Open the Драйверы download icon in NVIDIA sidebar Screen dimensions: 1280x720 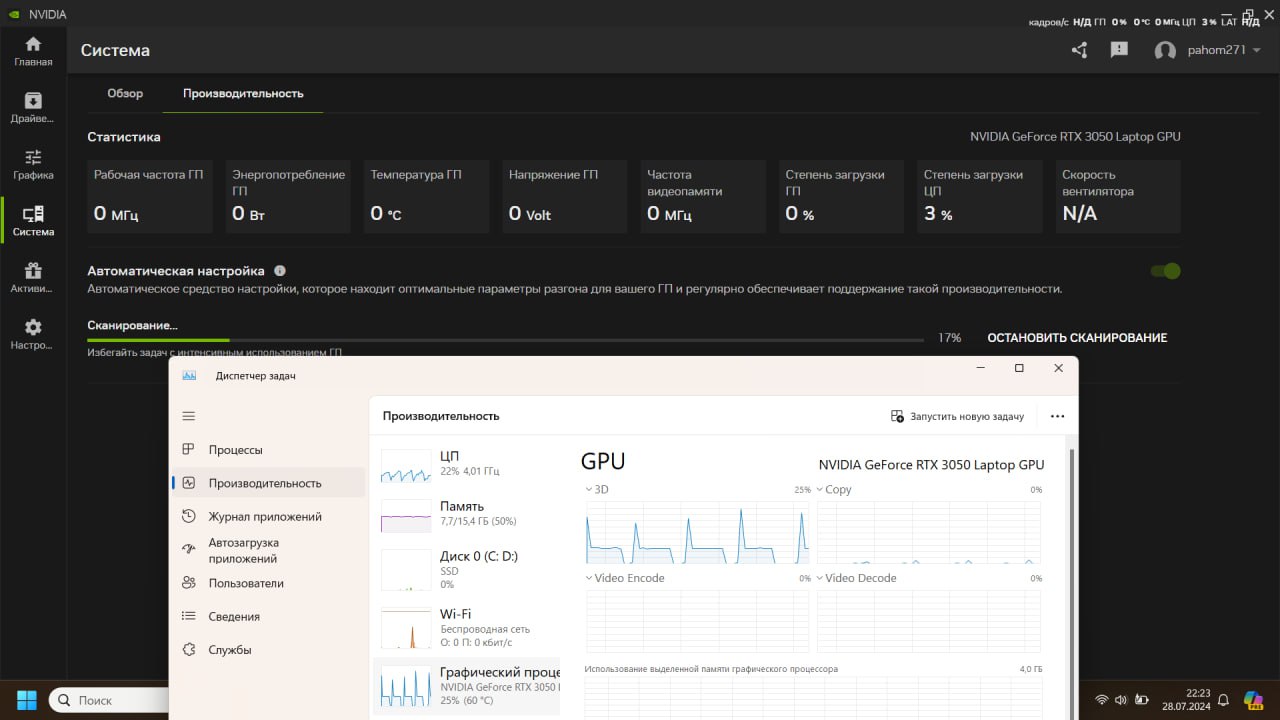click(33, 100)
